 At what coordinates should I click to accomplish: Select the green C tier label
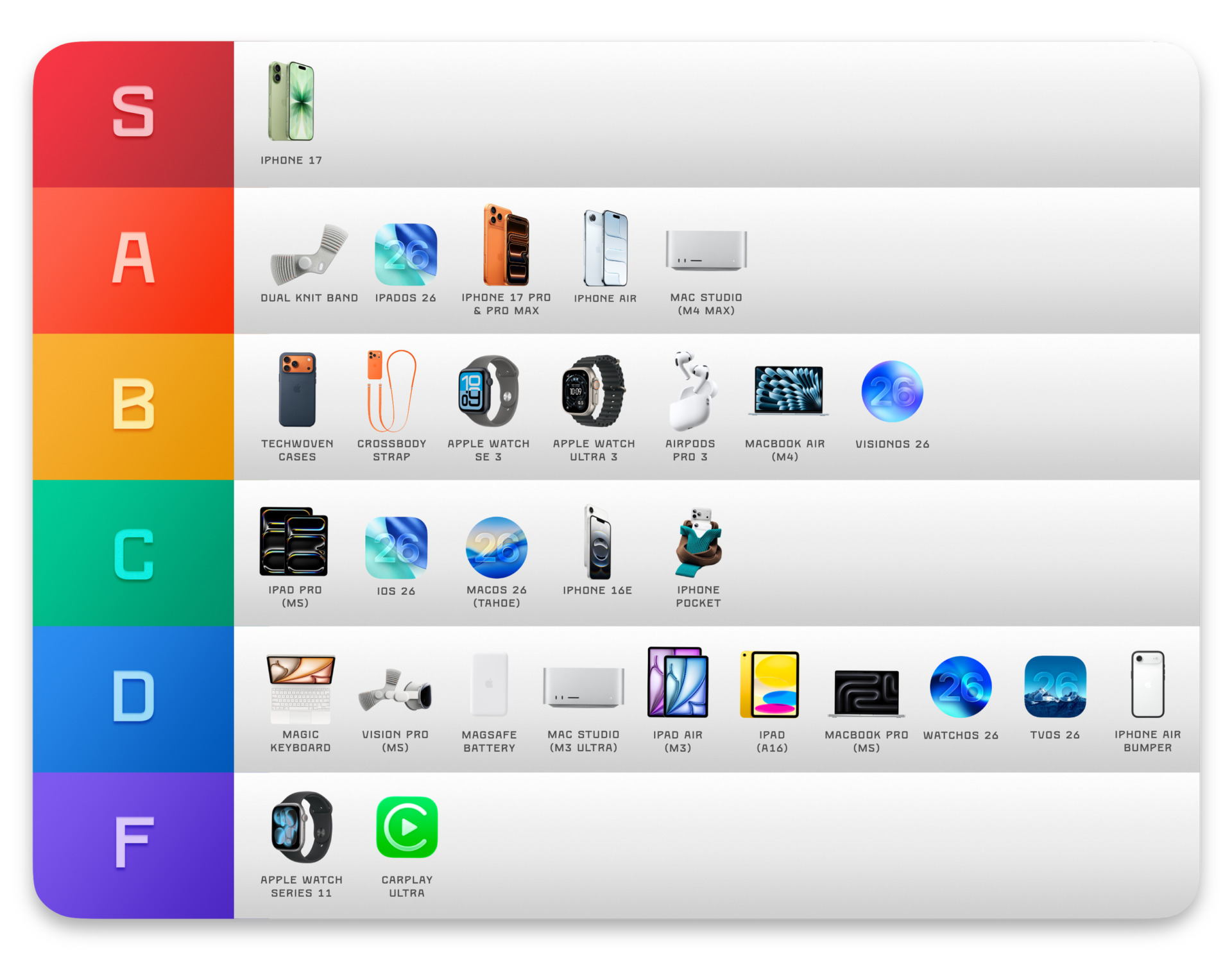pyautogui.click(x=133, y=553)
